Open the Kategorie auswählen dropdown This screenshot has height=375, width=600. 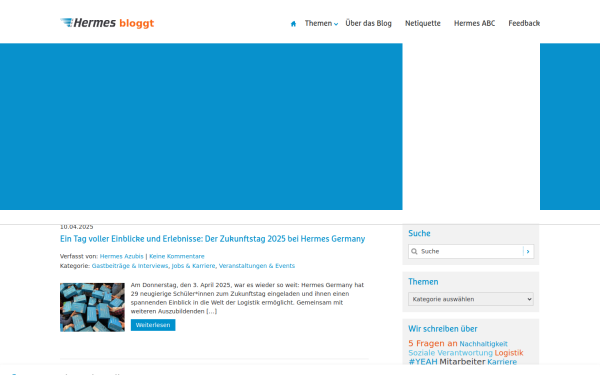pyautogui.click(x=471, y=299)
